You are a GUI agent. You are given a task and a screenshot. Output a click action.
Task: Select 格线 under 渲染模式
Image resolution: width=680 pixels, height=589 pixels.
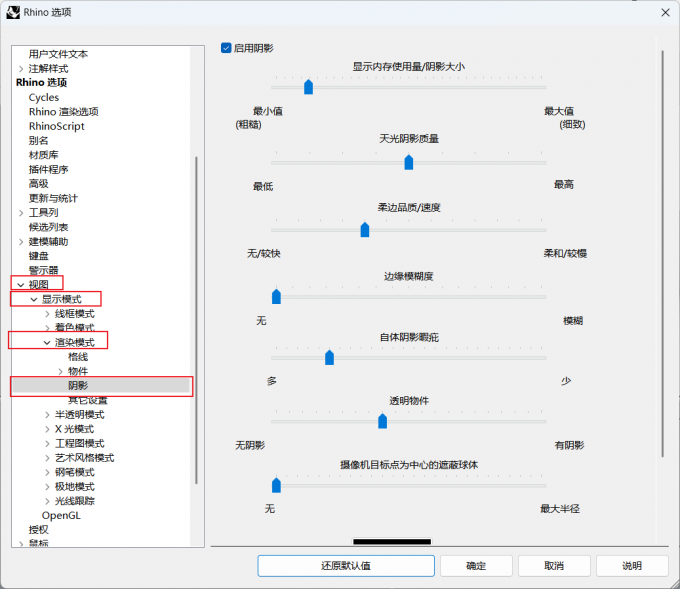[78, 357]
